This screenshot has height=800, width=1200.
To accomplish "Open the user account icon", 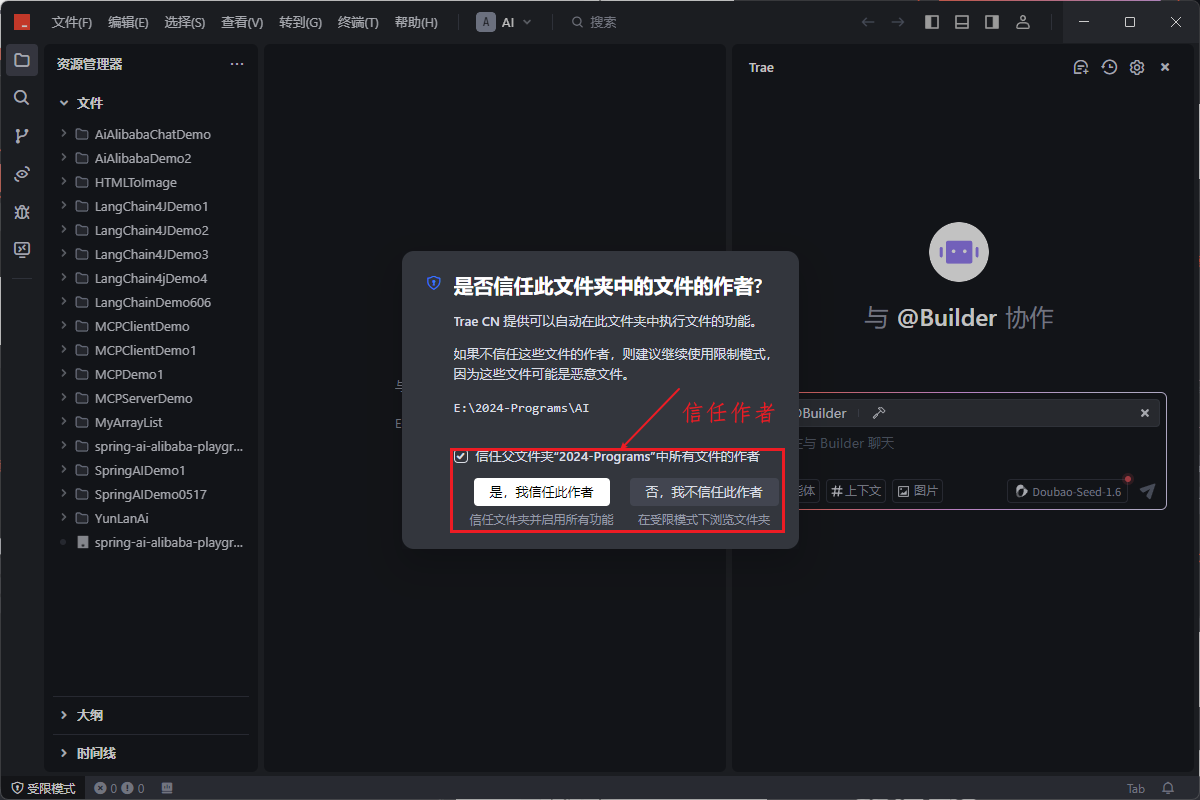I will click(1022, 22).
